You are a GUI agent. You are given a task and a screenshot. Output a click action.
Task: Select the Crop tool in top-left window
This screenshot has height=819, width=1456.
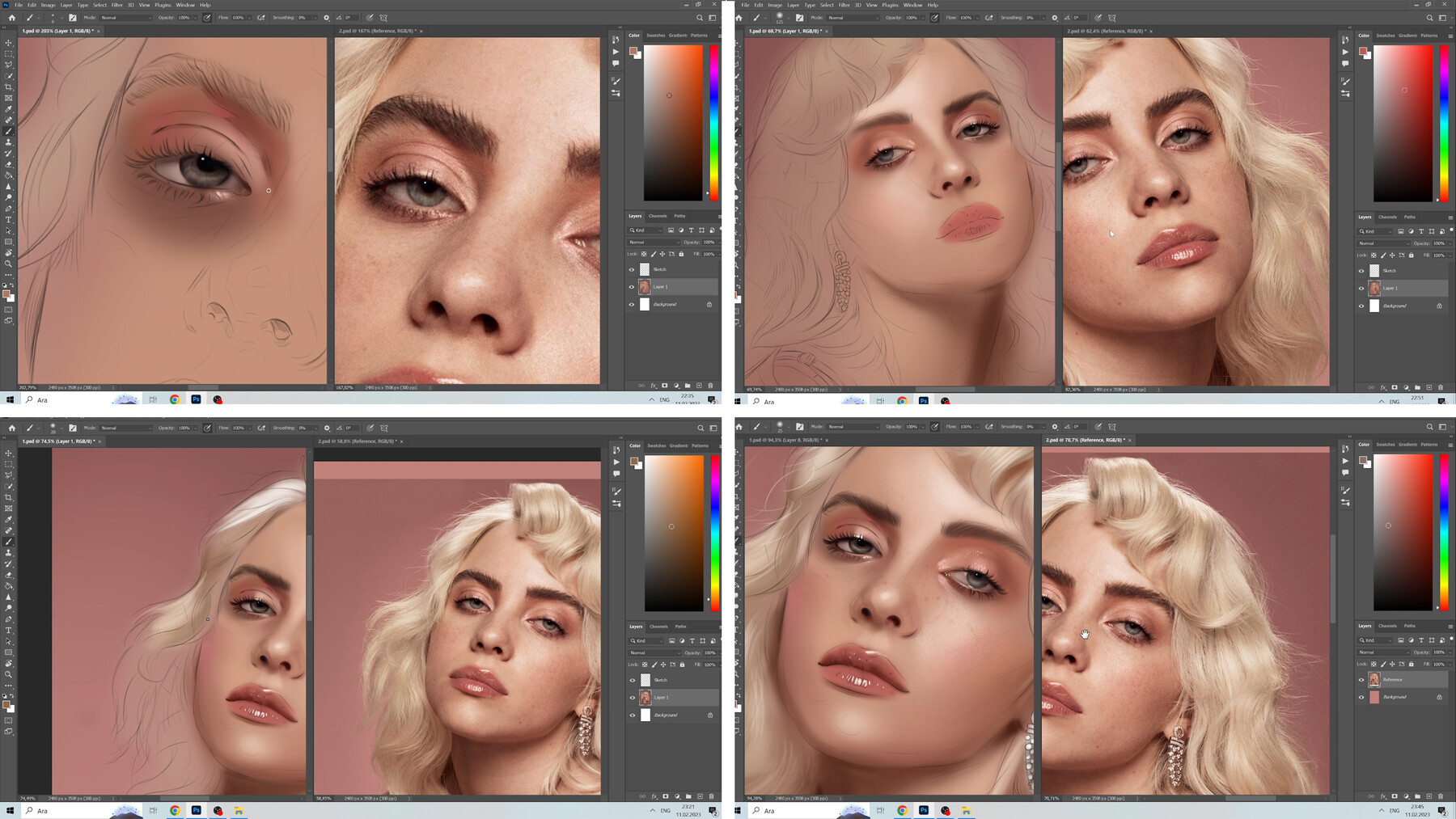click(9, 87)
